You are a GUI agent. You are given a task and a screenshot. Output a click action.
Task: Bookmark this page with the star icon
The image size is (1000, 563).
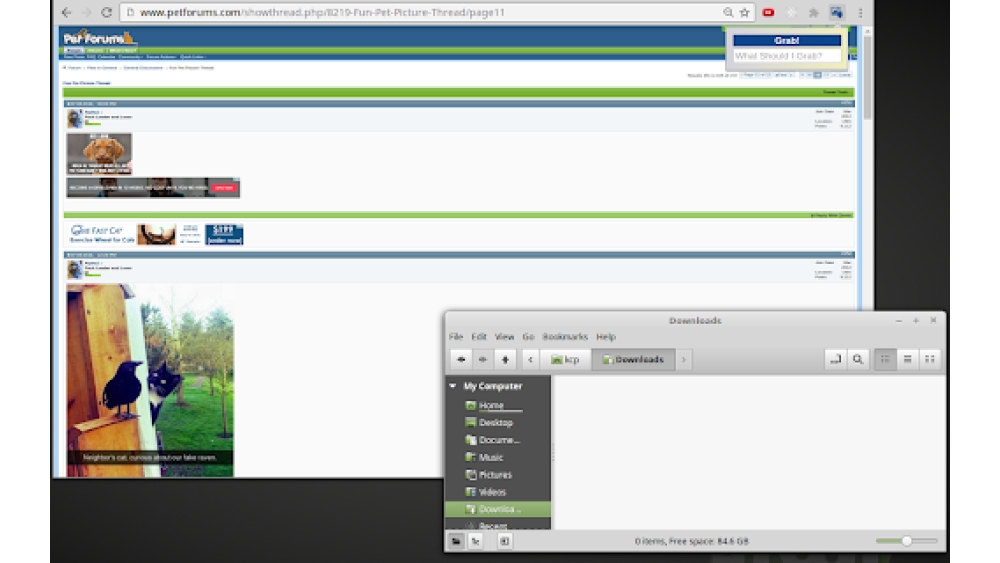tap(744, 12)
